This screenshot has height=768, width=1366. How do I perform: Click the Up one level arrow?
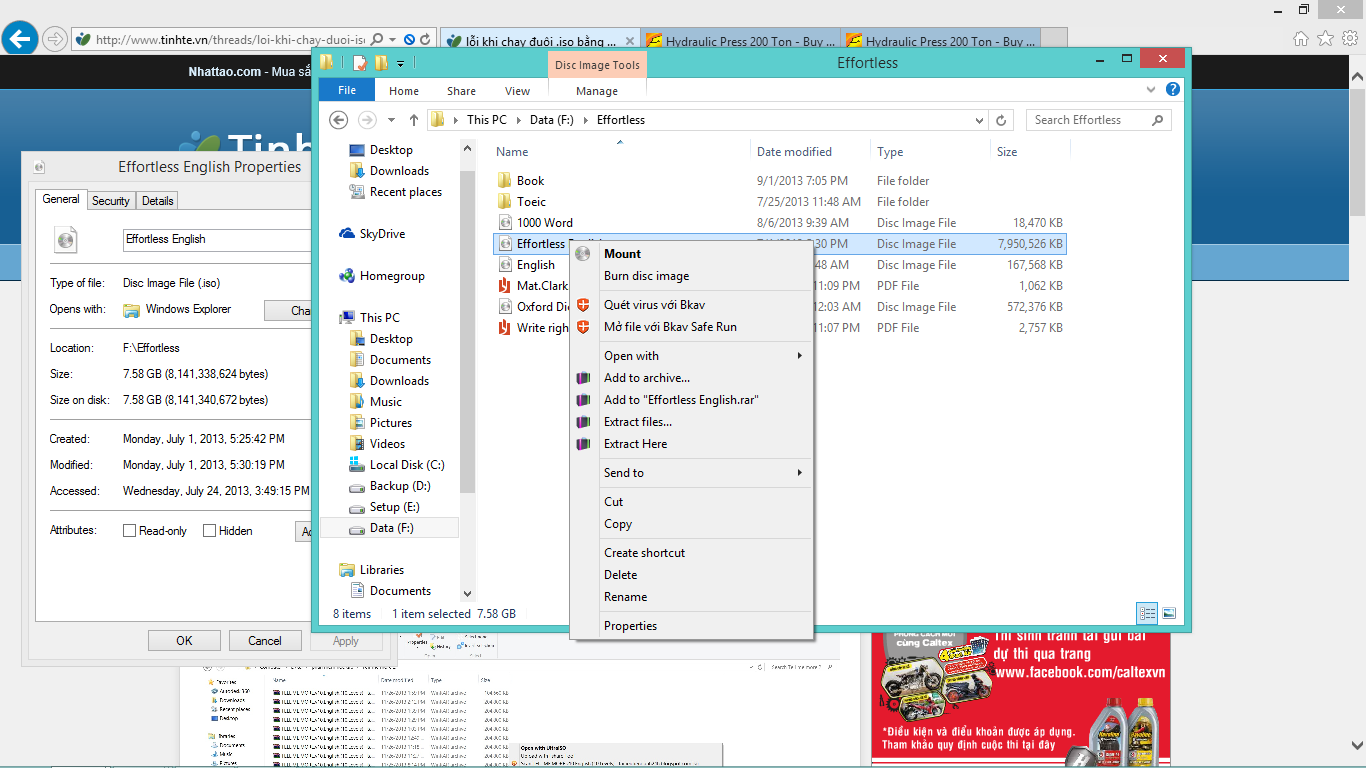click(x=414, y=120)
